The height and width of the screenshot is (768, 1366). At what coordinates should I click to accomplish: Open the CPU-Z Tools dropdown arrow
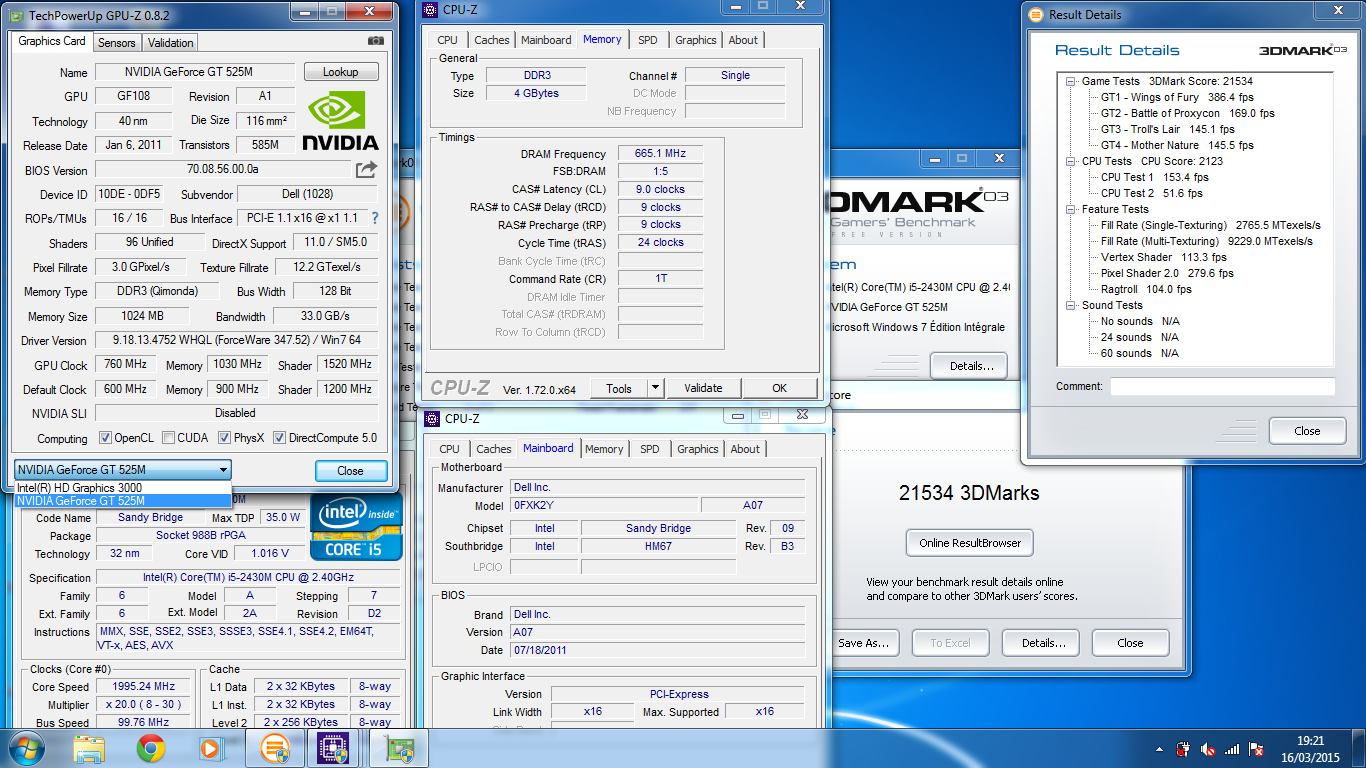(x=656, y=388)
